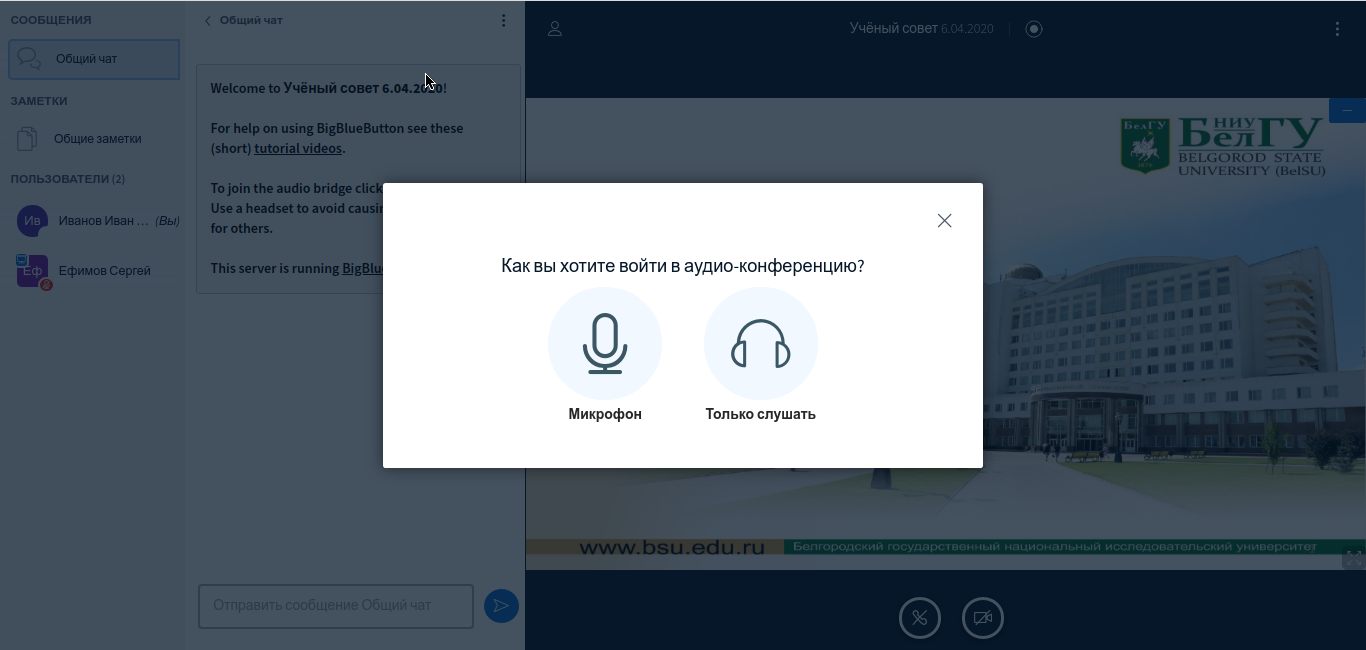Open chat options three-dot menu
The height and width of the screenshot is (650, 1366).
pos(503,20)
